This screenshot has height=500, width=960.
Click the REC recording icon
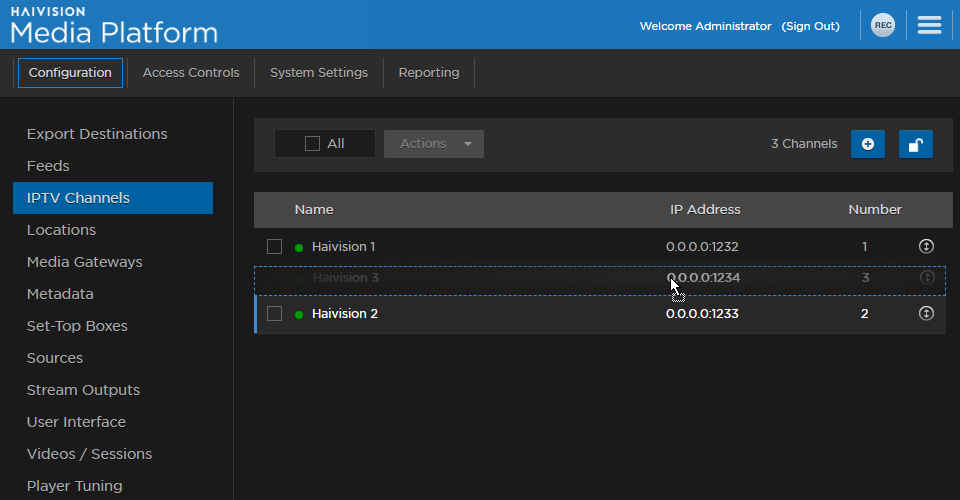(882, 26)
